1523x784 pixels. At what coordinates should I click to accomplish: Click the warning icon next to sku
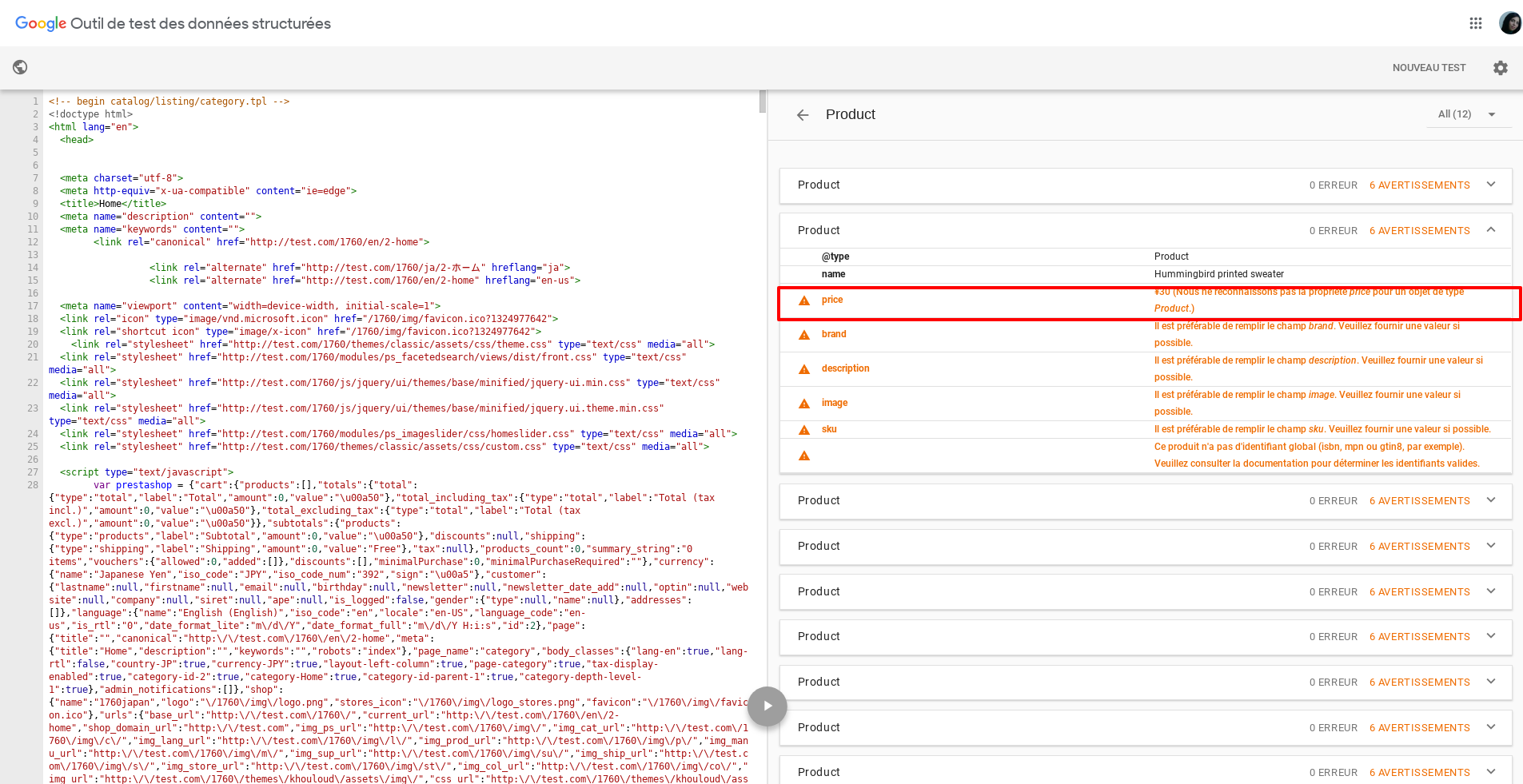pyautogui.click(x=804, y=429)
